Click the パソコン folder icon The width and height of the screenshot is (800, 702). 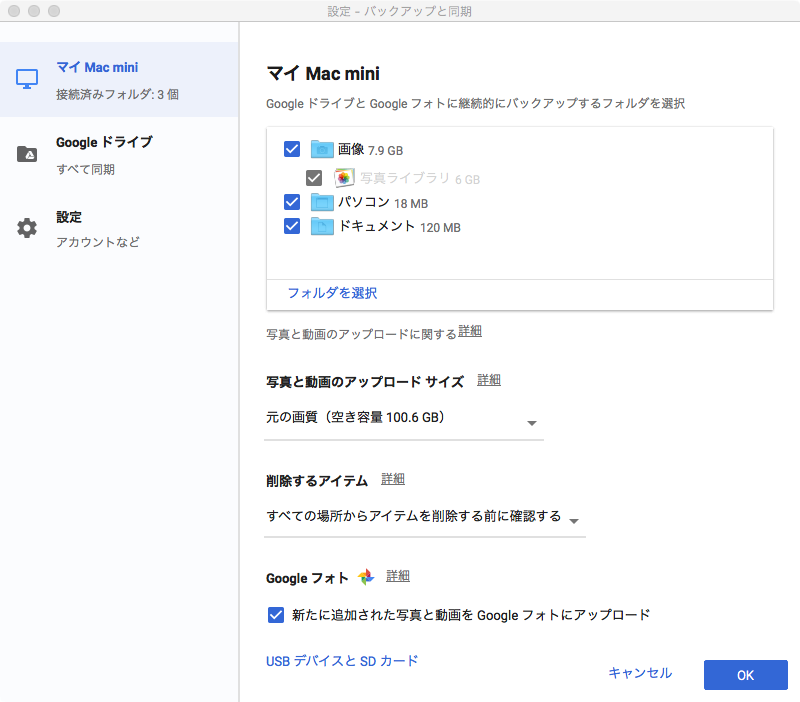pos(321,203)
